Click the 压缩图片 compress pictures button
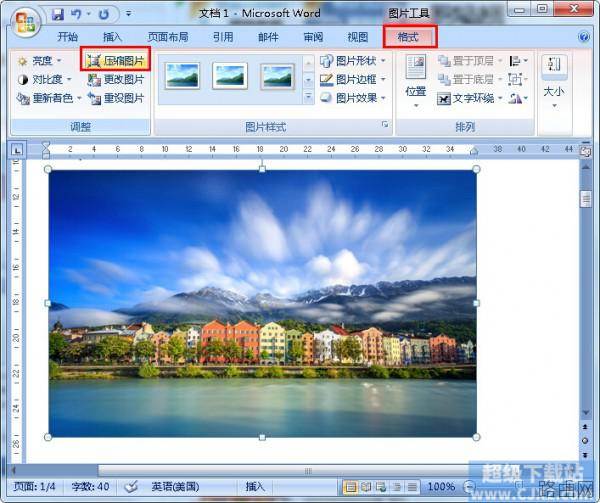This screenshot has width=600, height=503. [x=115, y=60]
